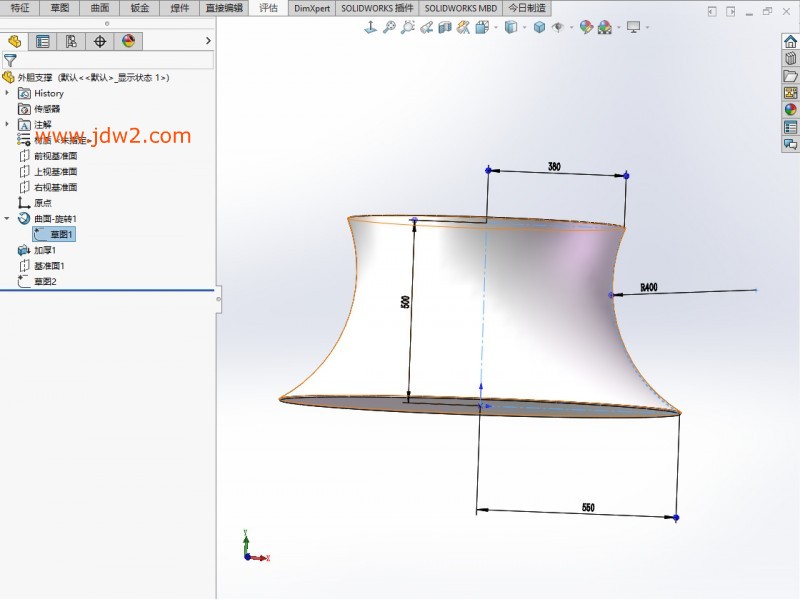Expand the manager tabs panel chevron
The image size is (800, 599).
pyautogui.click(x=208, y=41)
